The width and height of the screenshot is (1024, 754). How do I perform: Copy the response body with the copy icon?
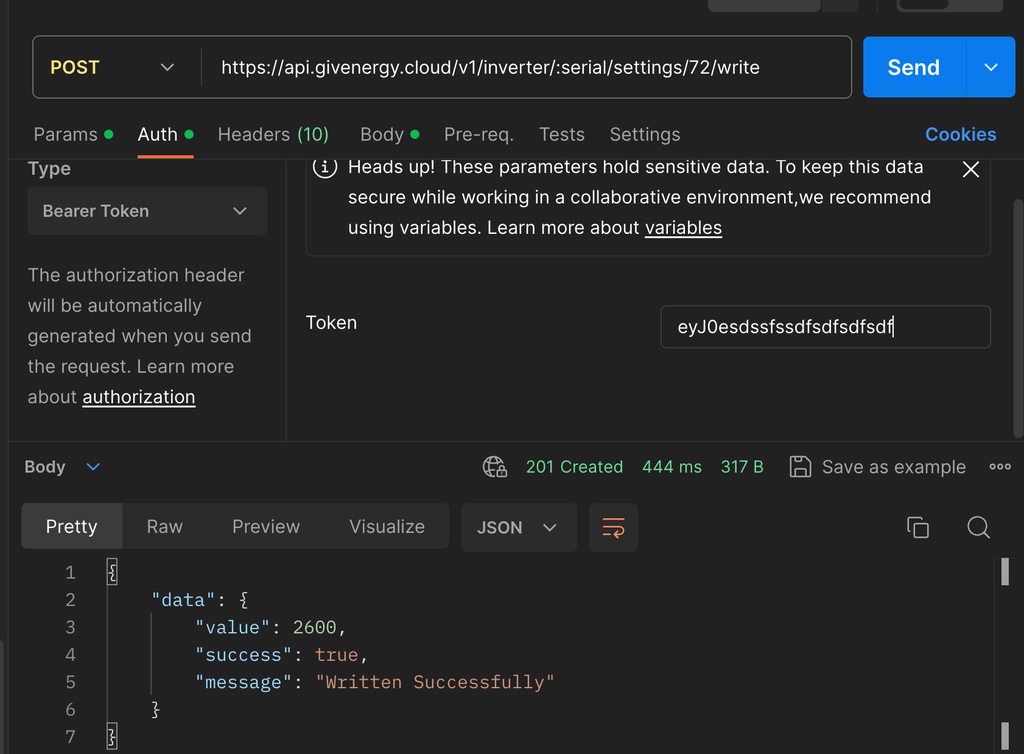(x=917, y=527)
